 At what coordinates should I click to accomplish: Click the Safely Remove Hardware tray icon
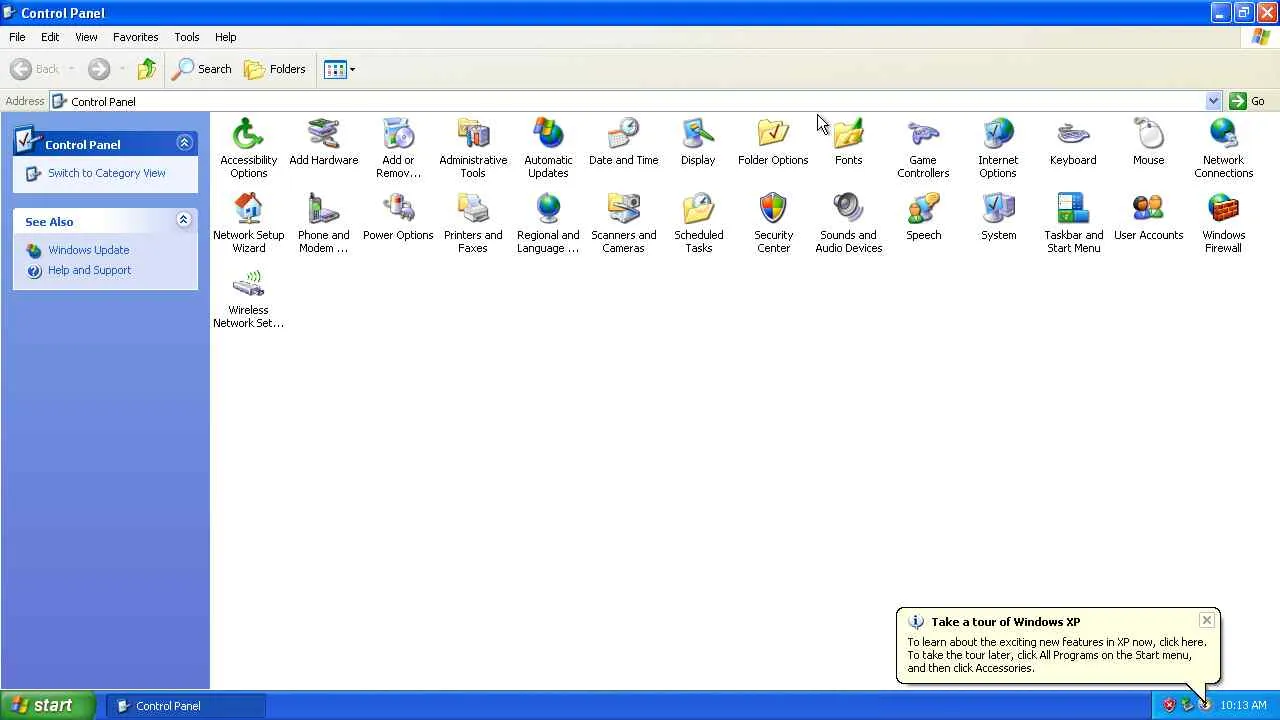[x=1187, y=705]
